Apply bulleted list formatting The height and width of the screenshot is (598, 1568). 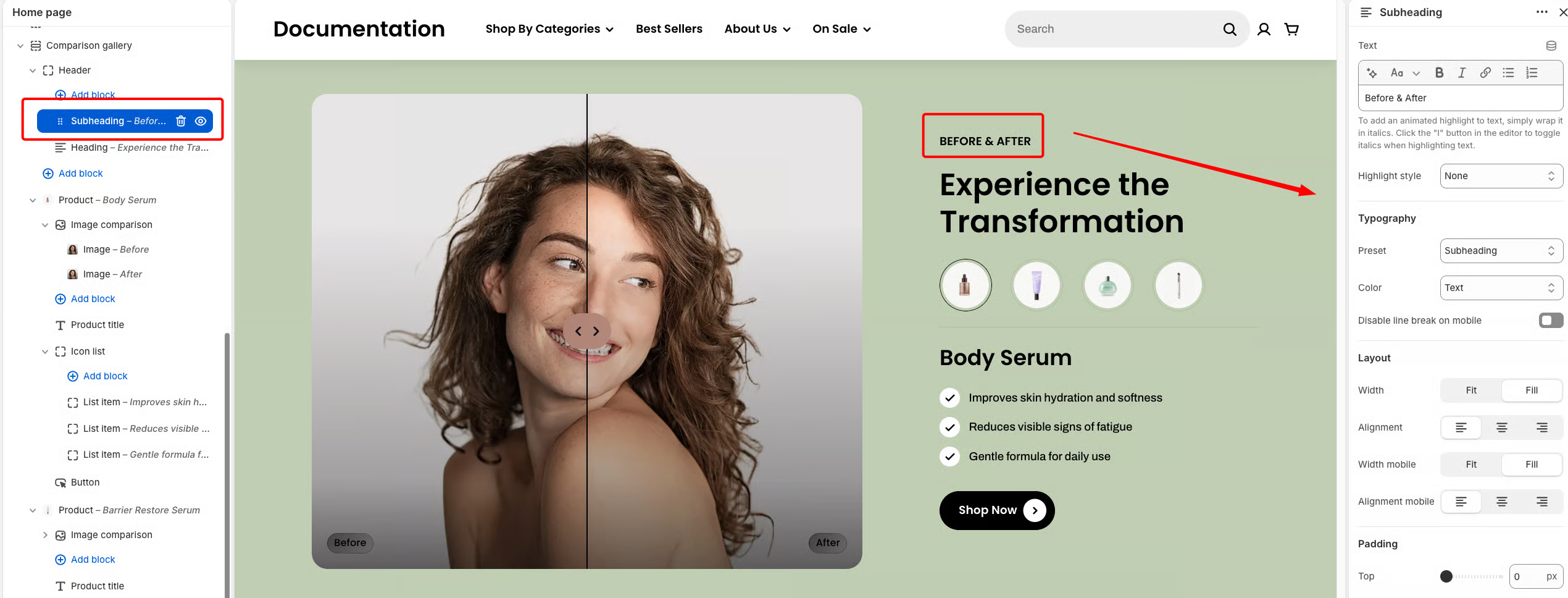click(1508, 73)
